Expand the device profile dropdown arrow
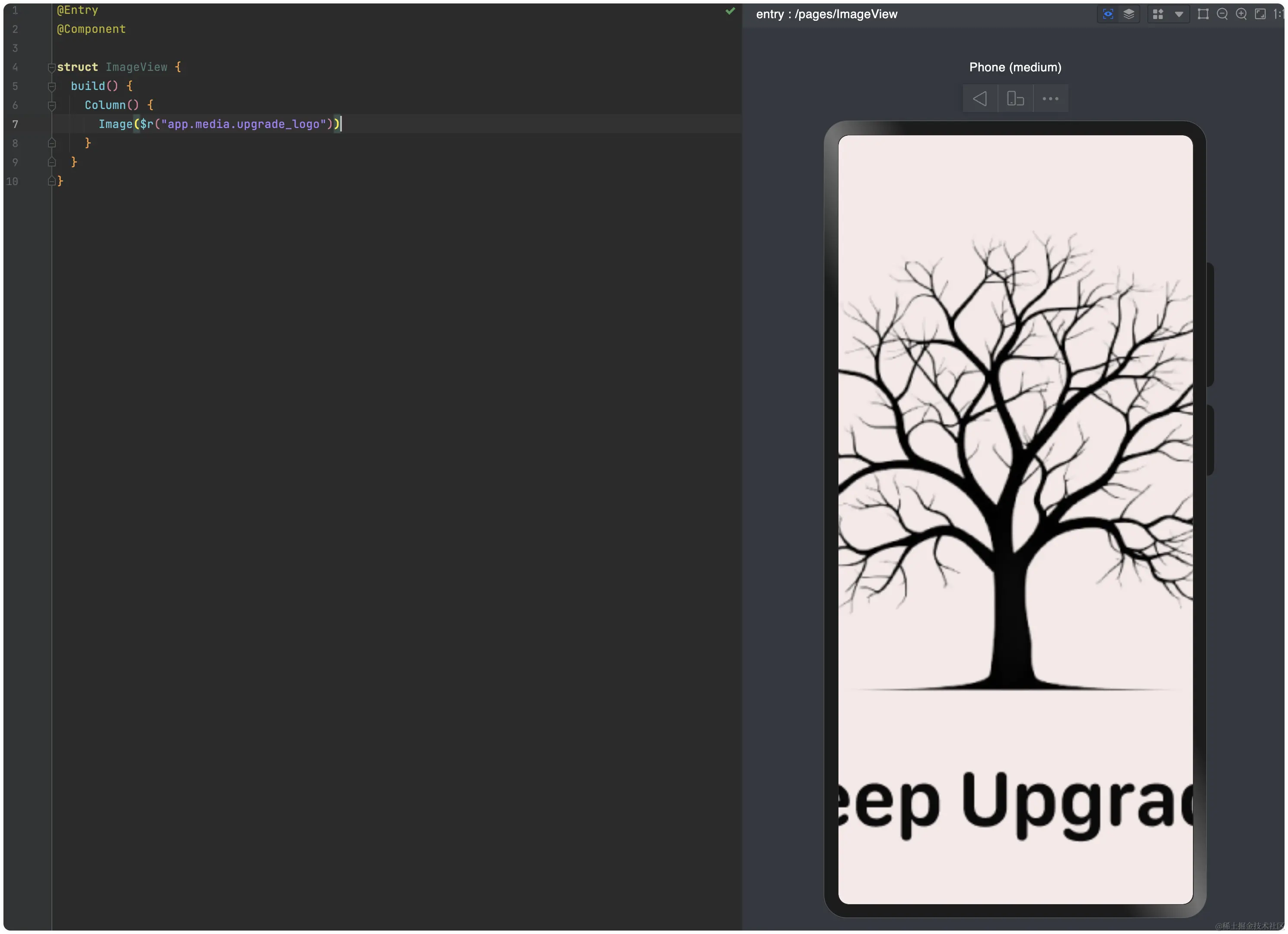 click(x=1179, y=14)
